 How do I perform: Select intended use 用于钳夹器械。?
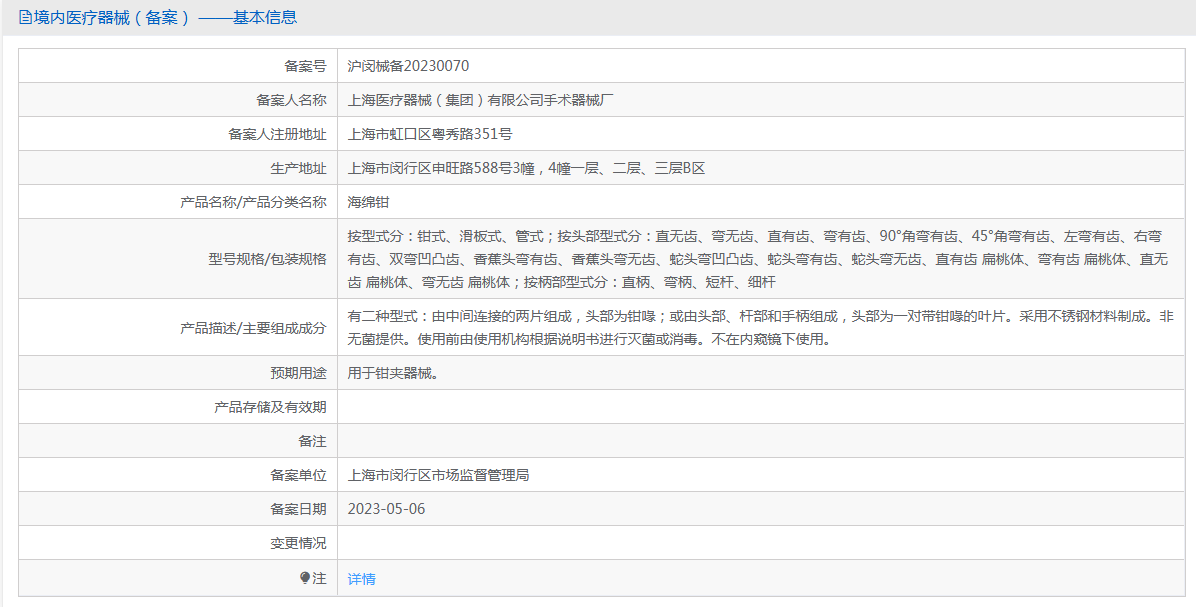click(394, 373)
